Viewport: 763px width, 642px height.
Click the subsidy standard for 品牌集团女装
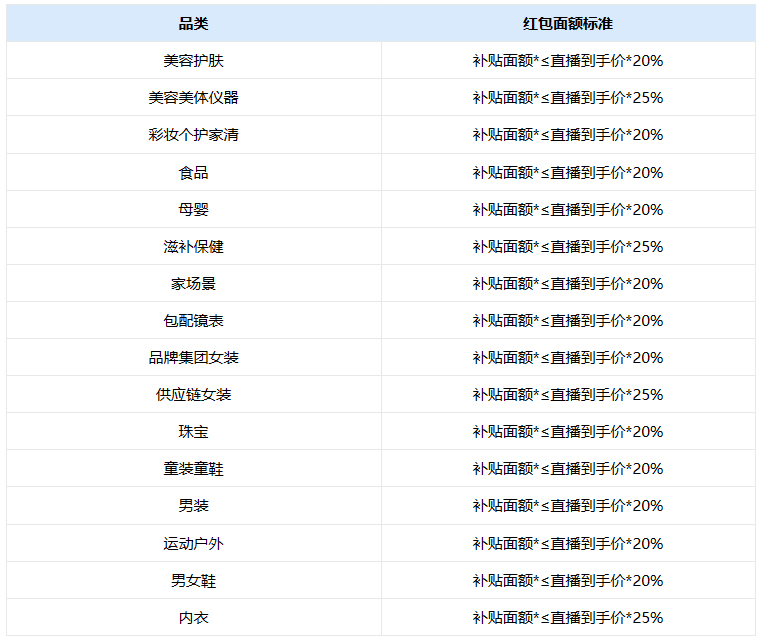click(x=568, y=358)
